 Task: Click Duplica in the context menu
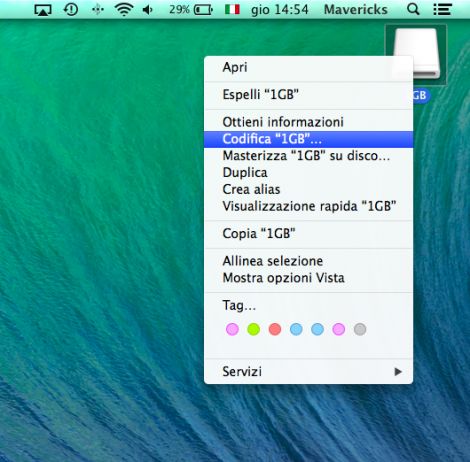308,173
